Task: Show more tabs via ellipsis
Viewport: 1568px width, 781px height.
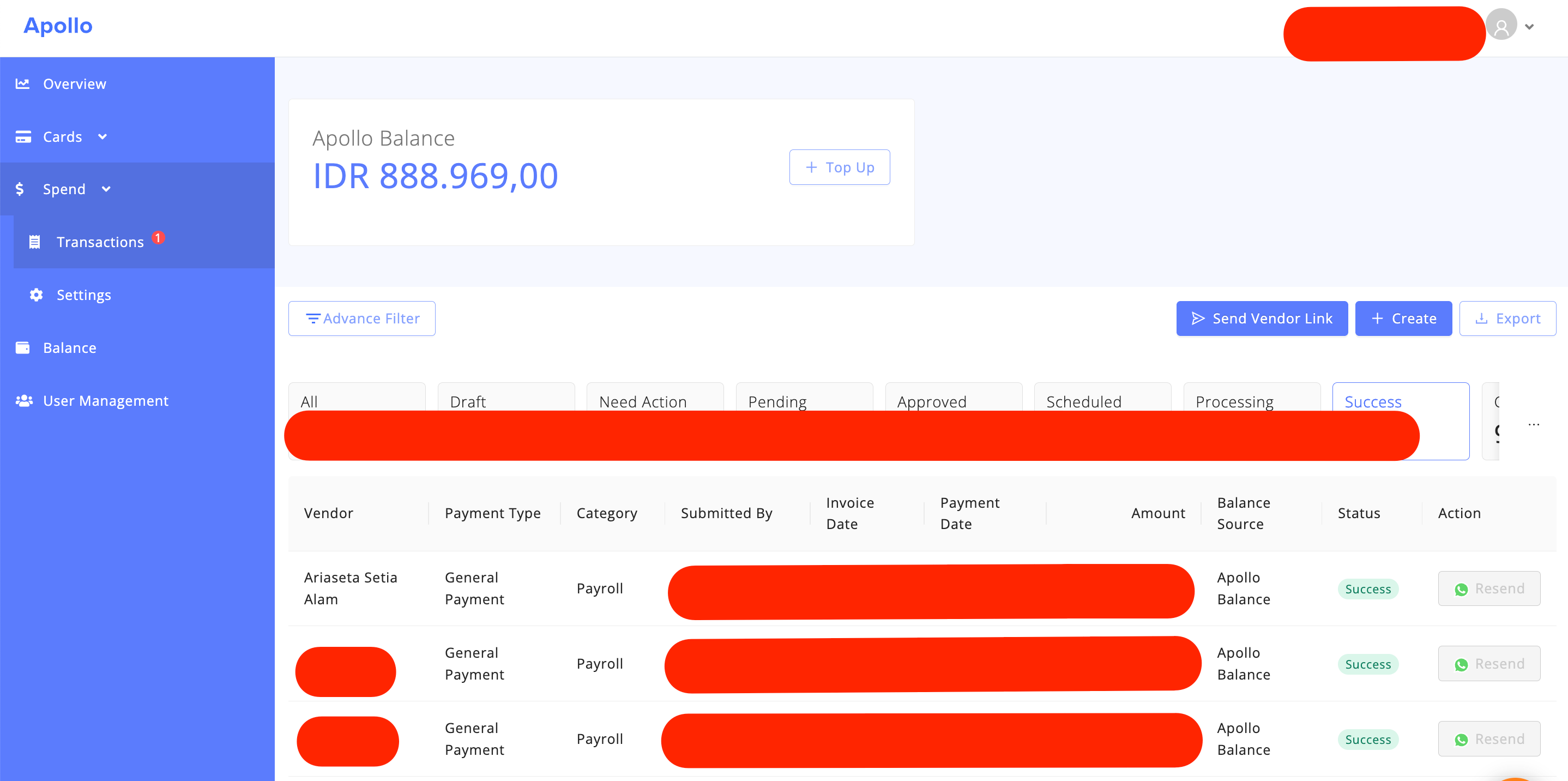Action: click(1533, 424)
